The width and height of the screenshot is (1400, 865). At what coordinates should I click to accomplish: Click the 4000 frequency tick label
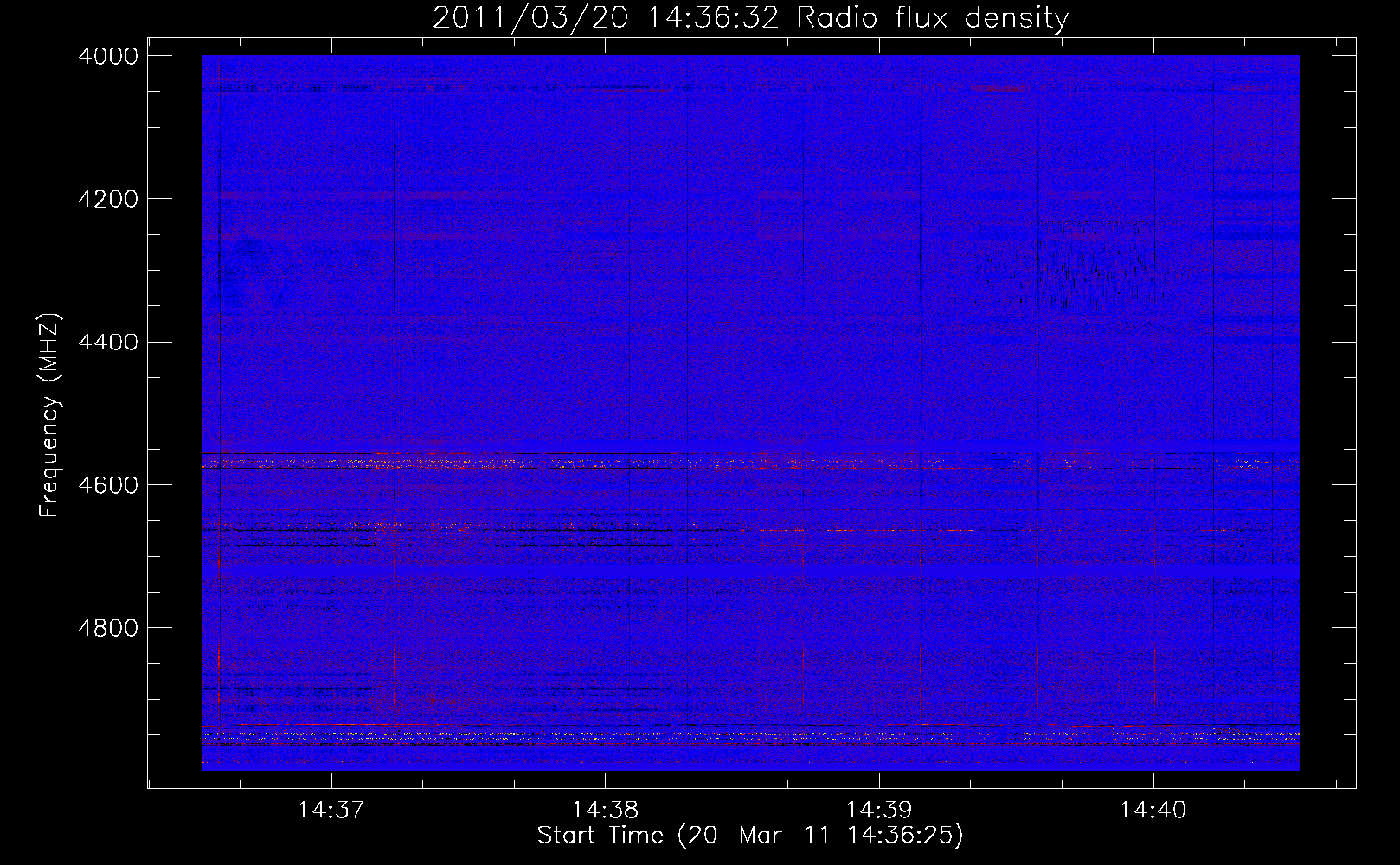(x=108, y=56)
